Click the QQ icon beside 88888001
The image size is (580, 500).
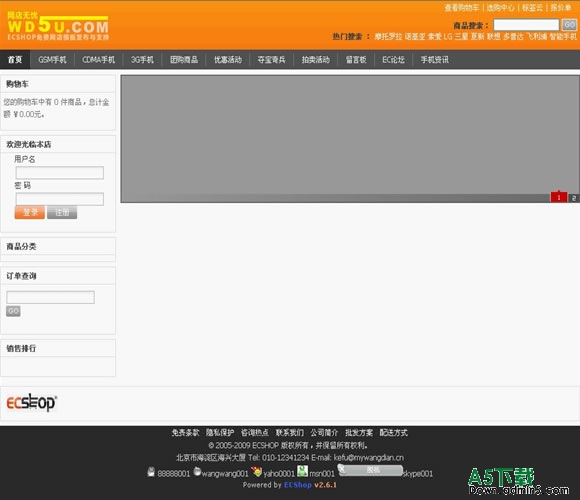point(151,472)
